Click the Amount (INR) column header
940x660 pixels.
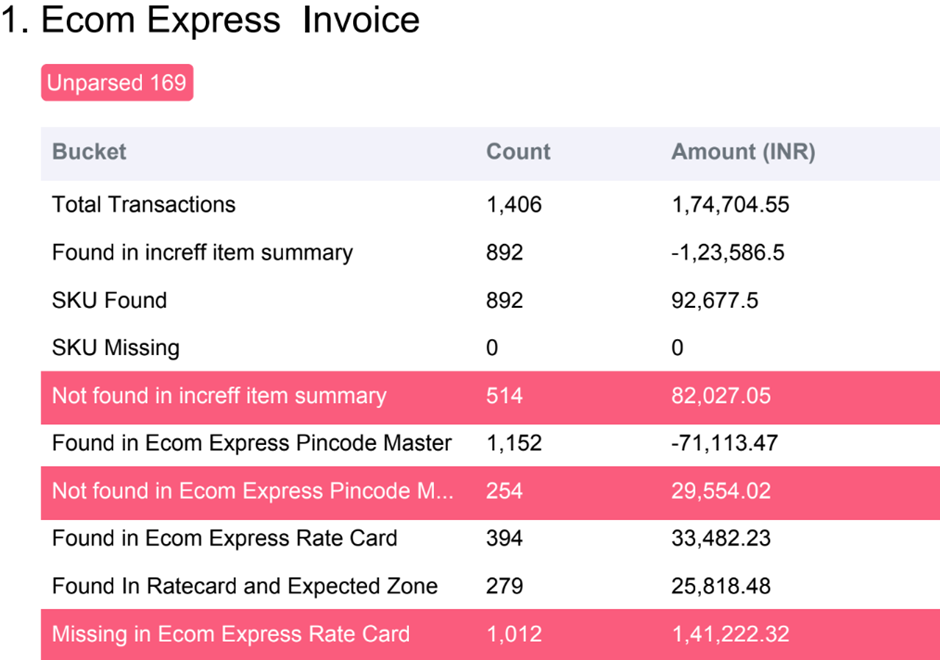(x=743, y=152)
